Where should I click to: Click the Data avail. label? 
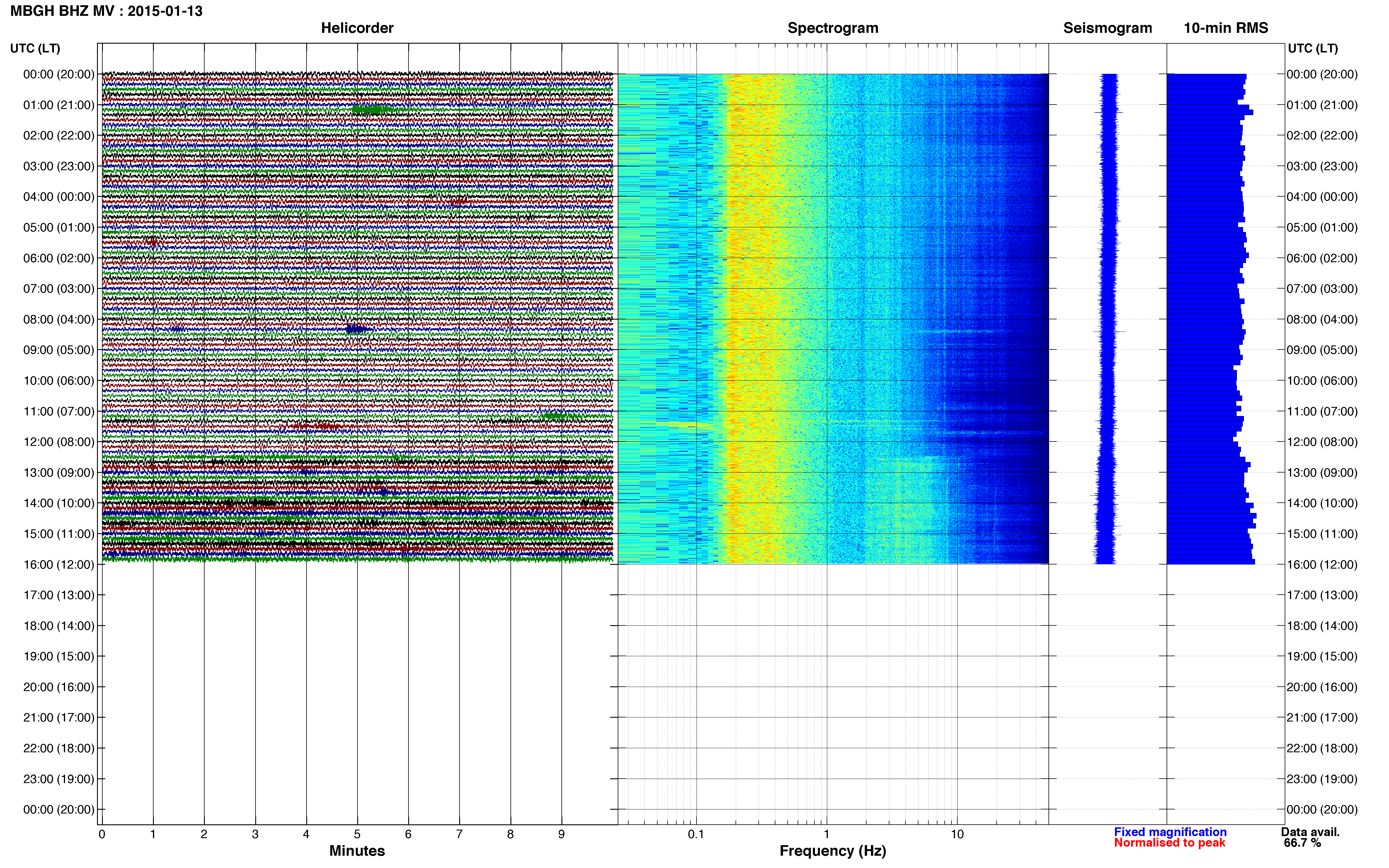pos(1310,833)
